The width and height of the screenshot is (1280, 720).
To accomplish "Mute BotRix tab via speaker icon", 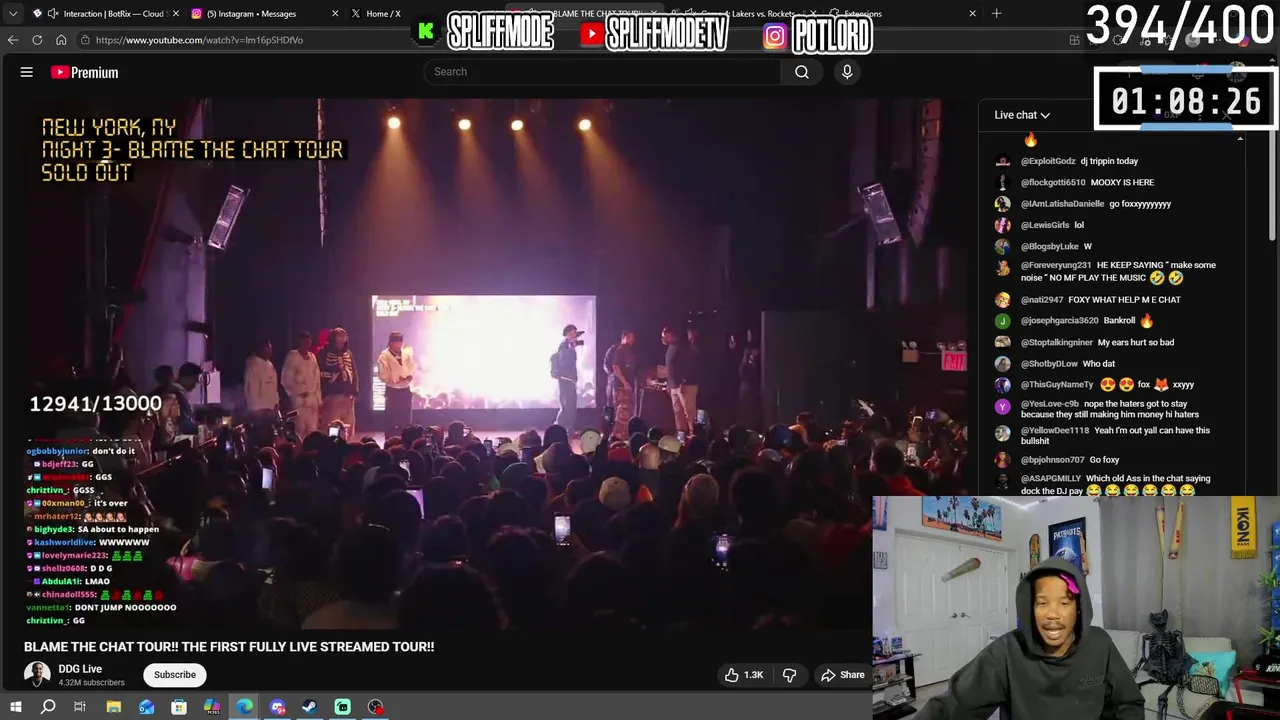I will click(x=52, y=14).
